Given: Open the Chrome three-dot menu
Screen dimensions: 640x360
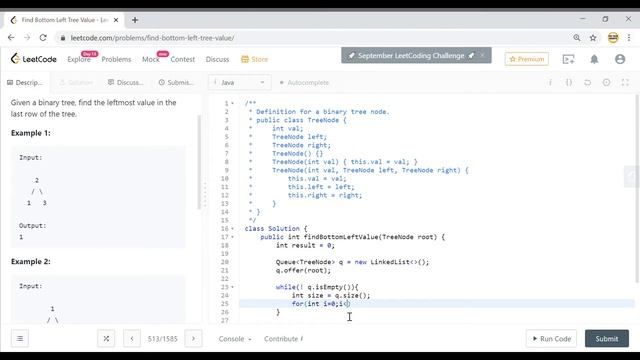Looking at the screenshot, I should 629,38.
